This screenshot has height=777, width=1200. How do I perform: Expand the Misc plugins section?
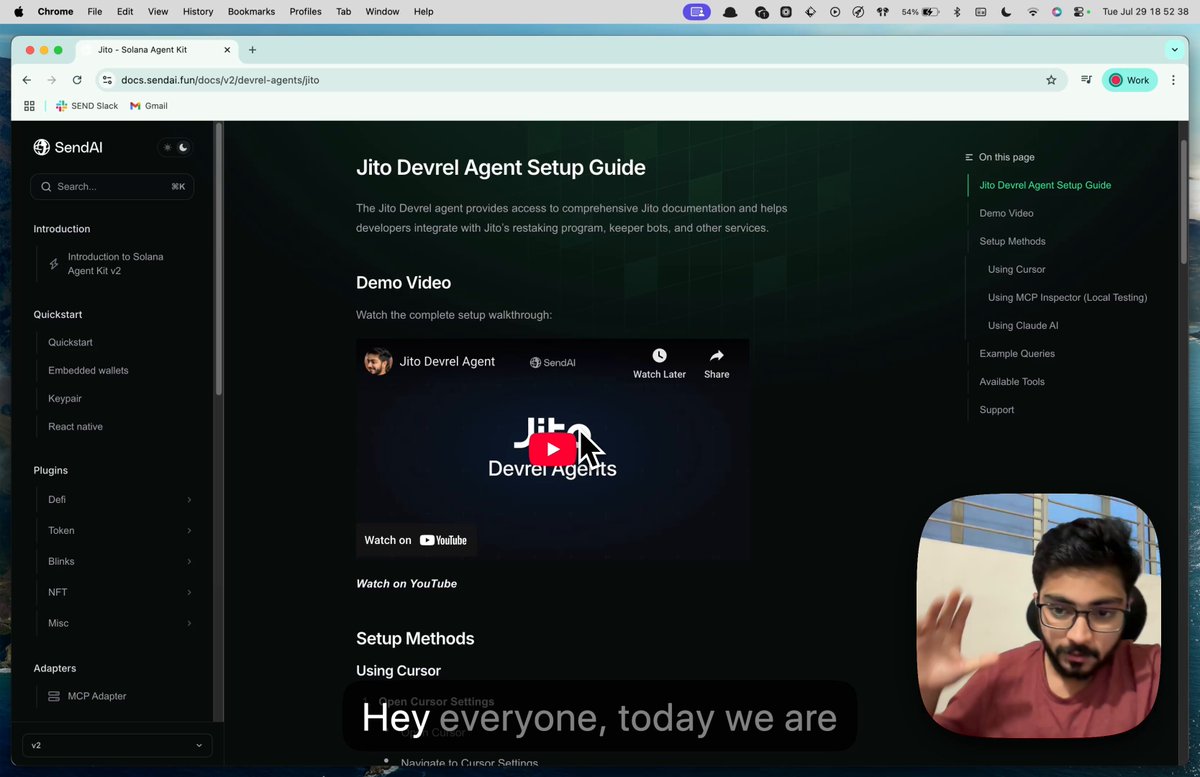120,623
